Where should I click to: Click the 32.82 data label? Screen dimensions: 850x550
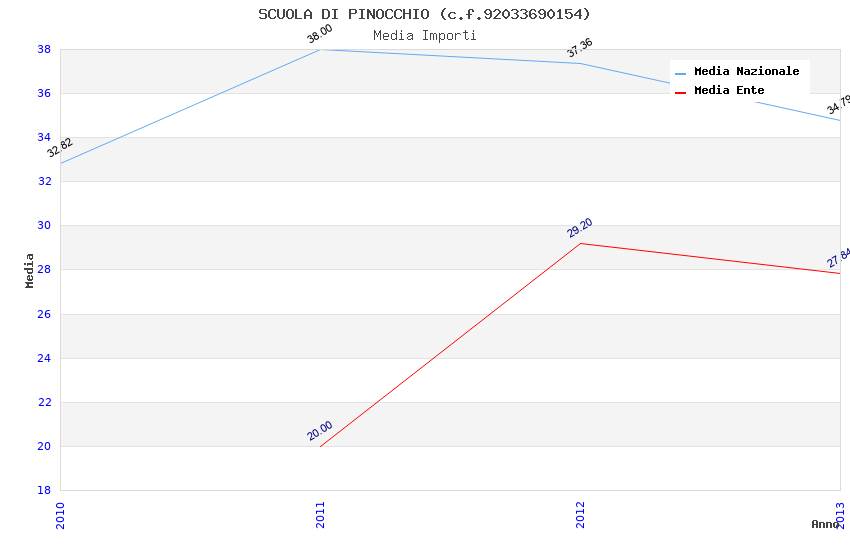(60, 147)
